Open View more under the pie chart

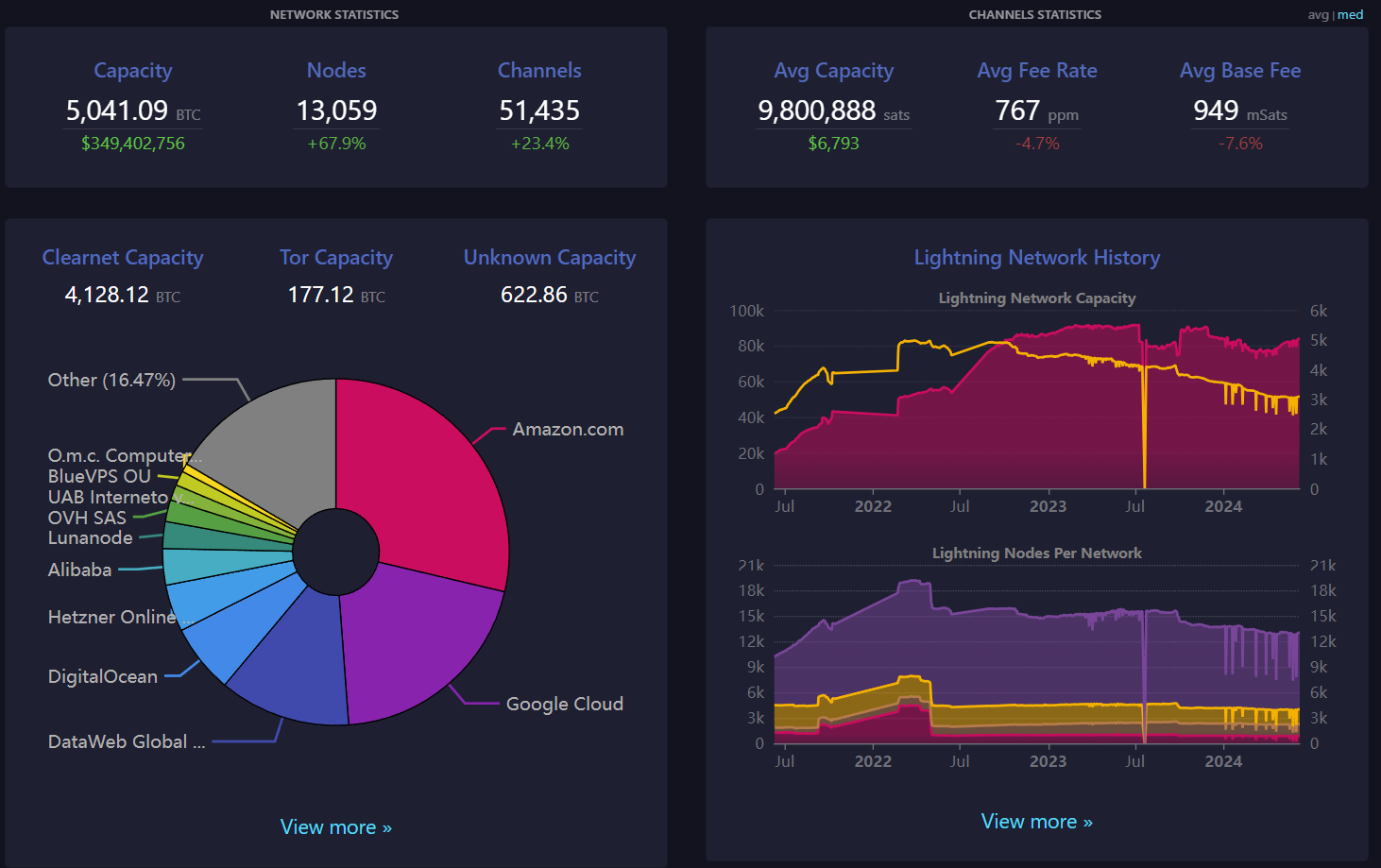336,827
